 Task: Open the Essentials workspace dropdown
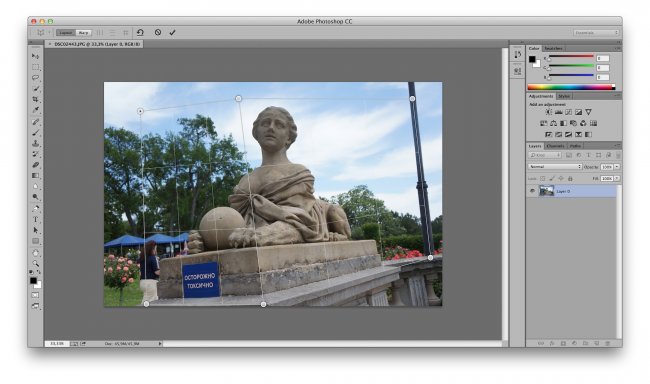click(x=597, y=32)
